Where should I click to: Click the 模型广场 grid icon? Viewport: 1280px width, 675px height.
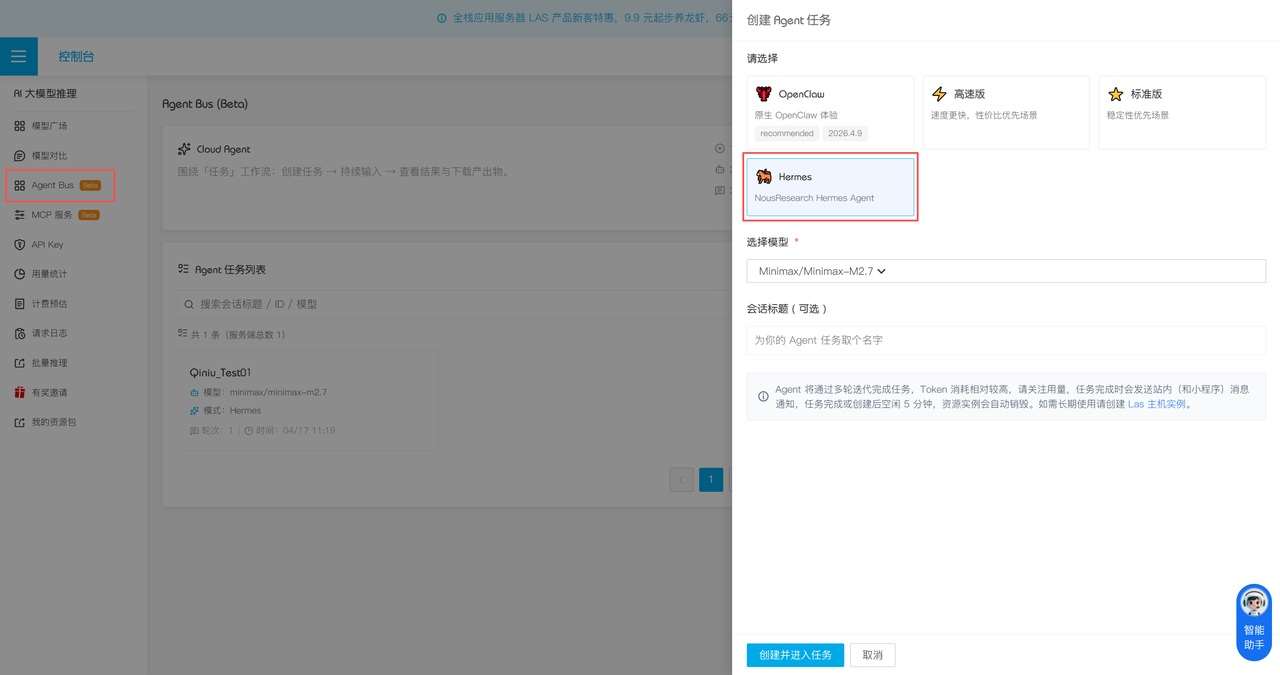(20, 126)
